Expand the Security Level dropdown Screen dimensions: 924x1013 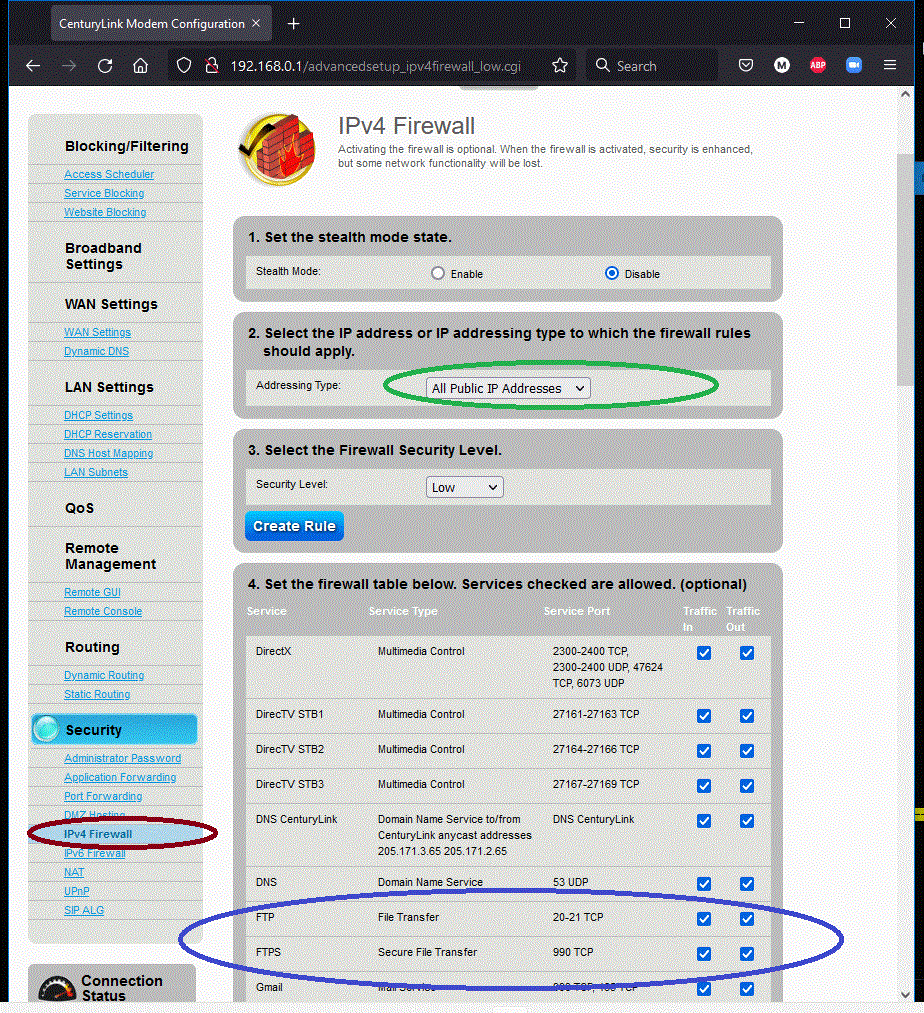coord(464,487)
